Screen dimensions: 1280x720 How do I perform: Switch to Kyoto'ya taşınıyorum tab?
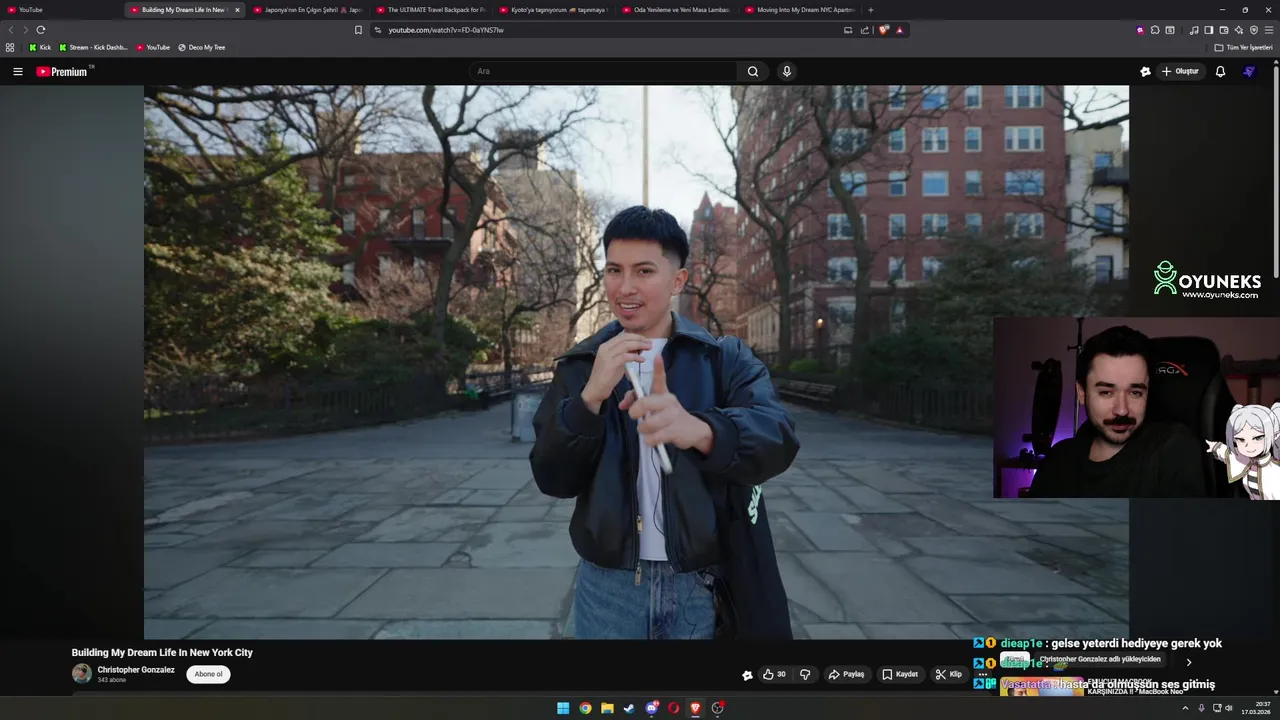coord(554,10)
